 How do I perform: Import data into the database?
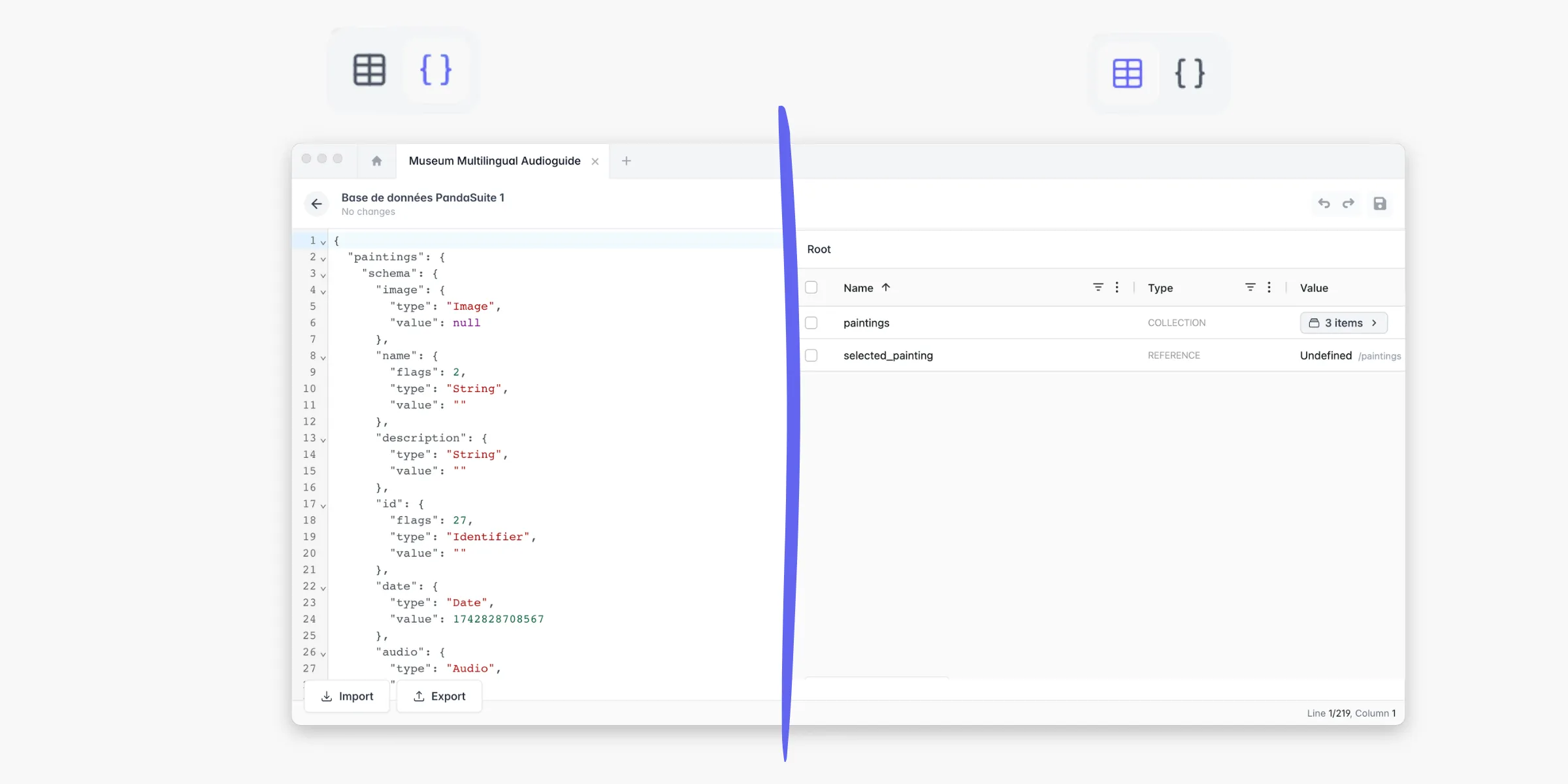tap(347, 696)
